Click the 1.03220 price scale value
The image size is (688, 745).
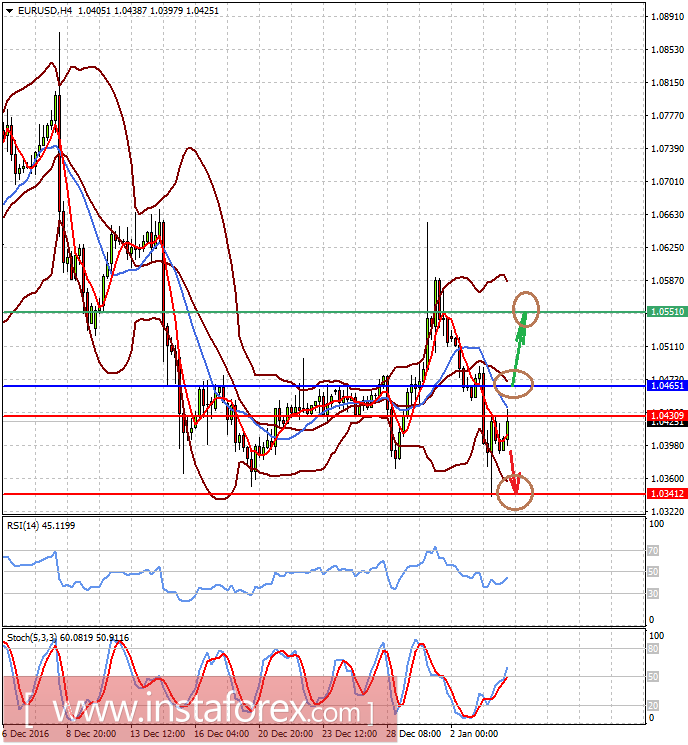(668, 512)
